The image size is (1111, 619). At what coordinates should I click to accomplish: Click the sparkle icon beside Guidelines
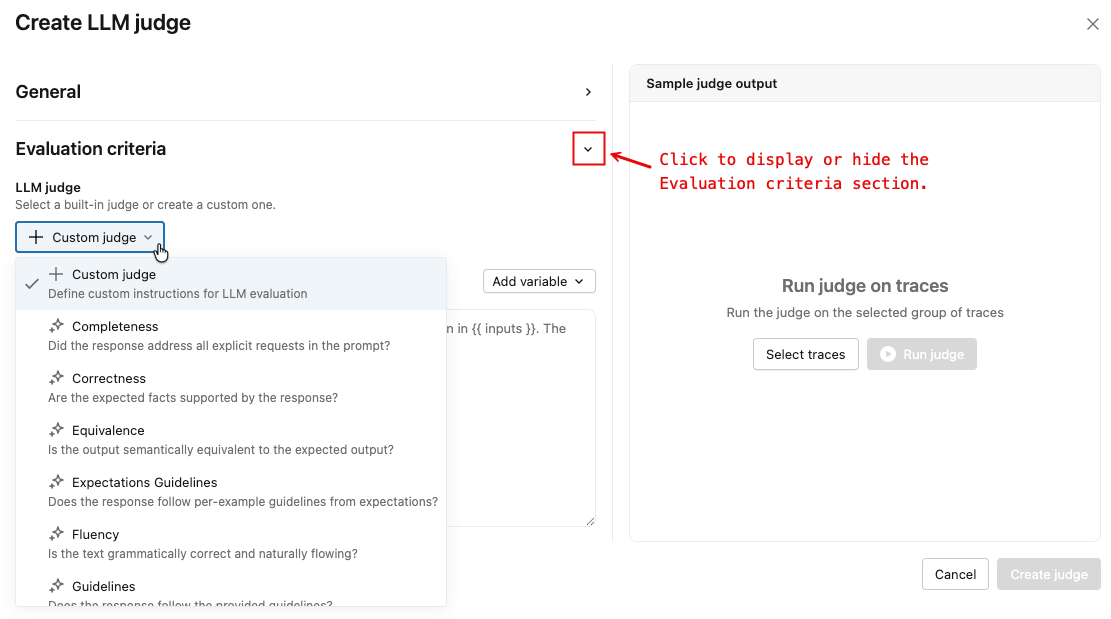[57, 586]
